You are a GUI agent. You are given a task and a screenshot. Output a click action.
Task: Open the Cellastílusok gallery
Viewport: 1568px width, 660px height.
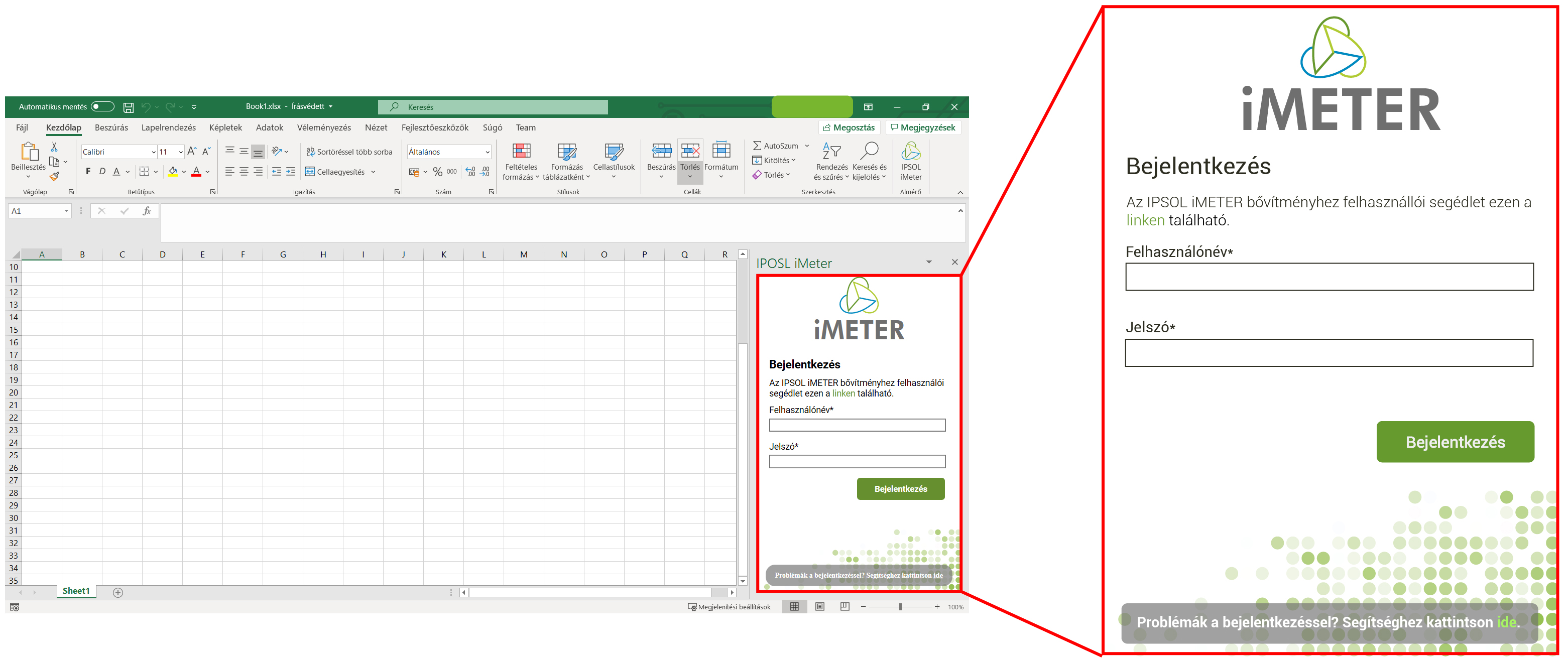[614, 162]
